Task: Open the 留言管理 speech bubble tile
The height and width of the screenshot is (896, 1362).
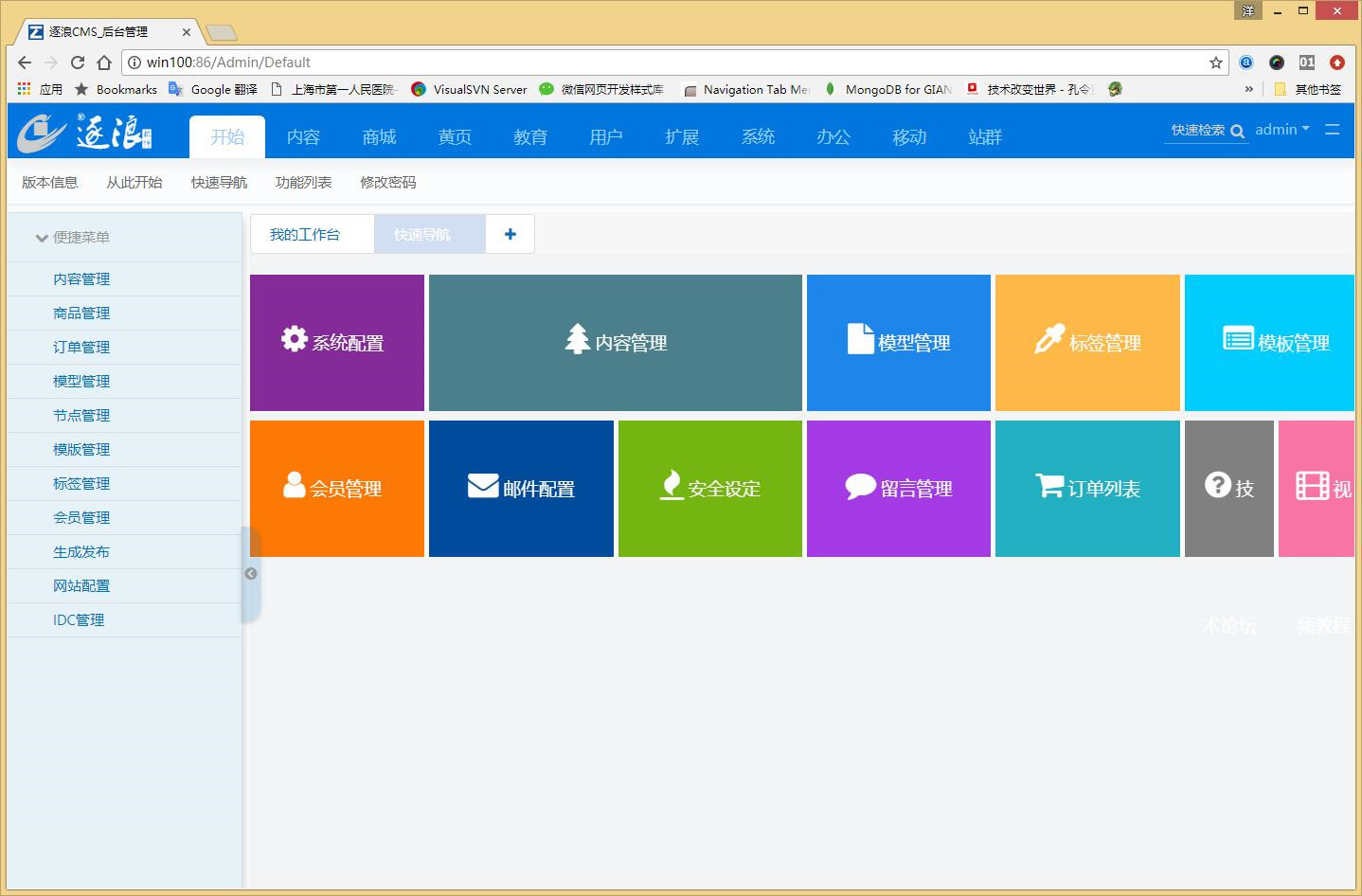Action: pos(899,489)
